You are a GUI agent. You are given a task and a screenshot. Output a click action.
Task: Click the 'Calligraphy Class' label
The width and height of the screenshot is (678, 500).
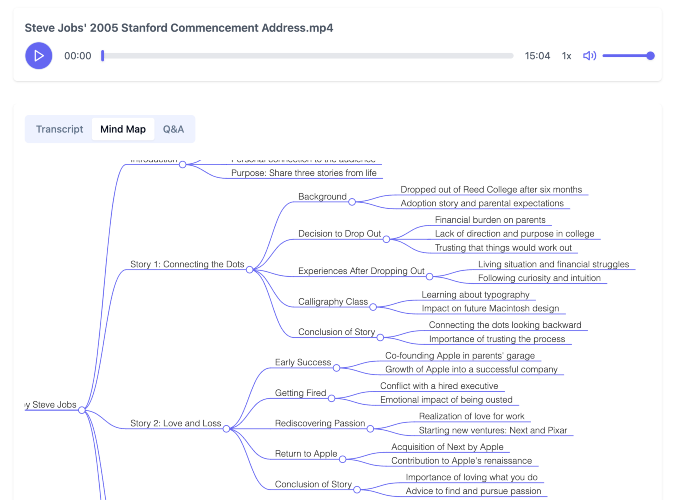[x=333, y=301]
